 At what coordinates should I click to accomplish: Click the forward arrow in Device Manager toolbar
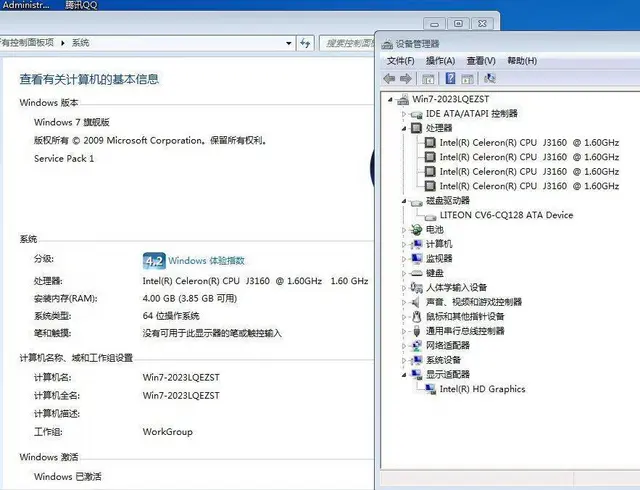click(x=405, y=78)
